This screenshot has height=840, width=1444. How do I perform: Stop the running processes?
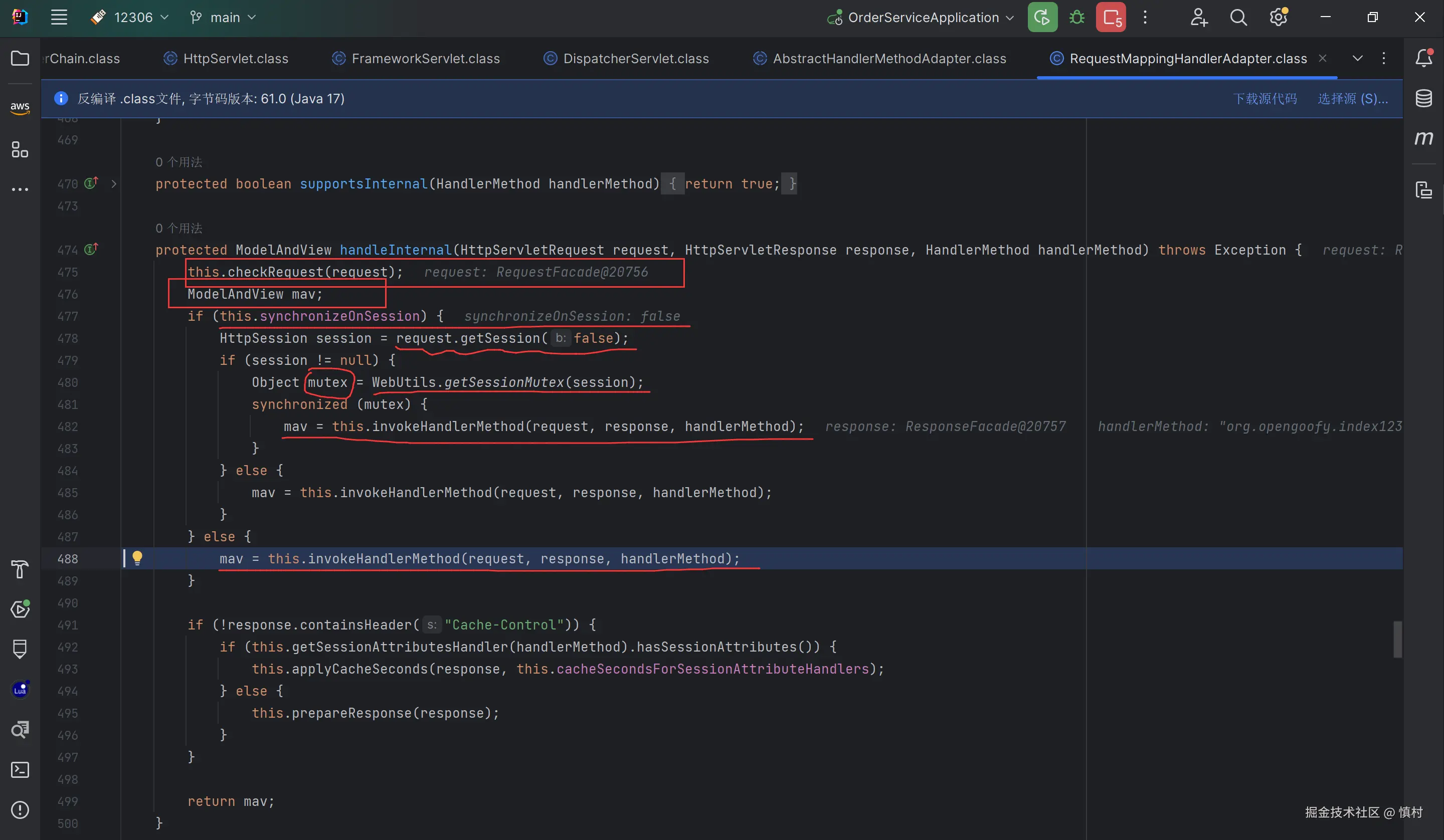(x=1111, y=17)
